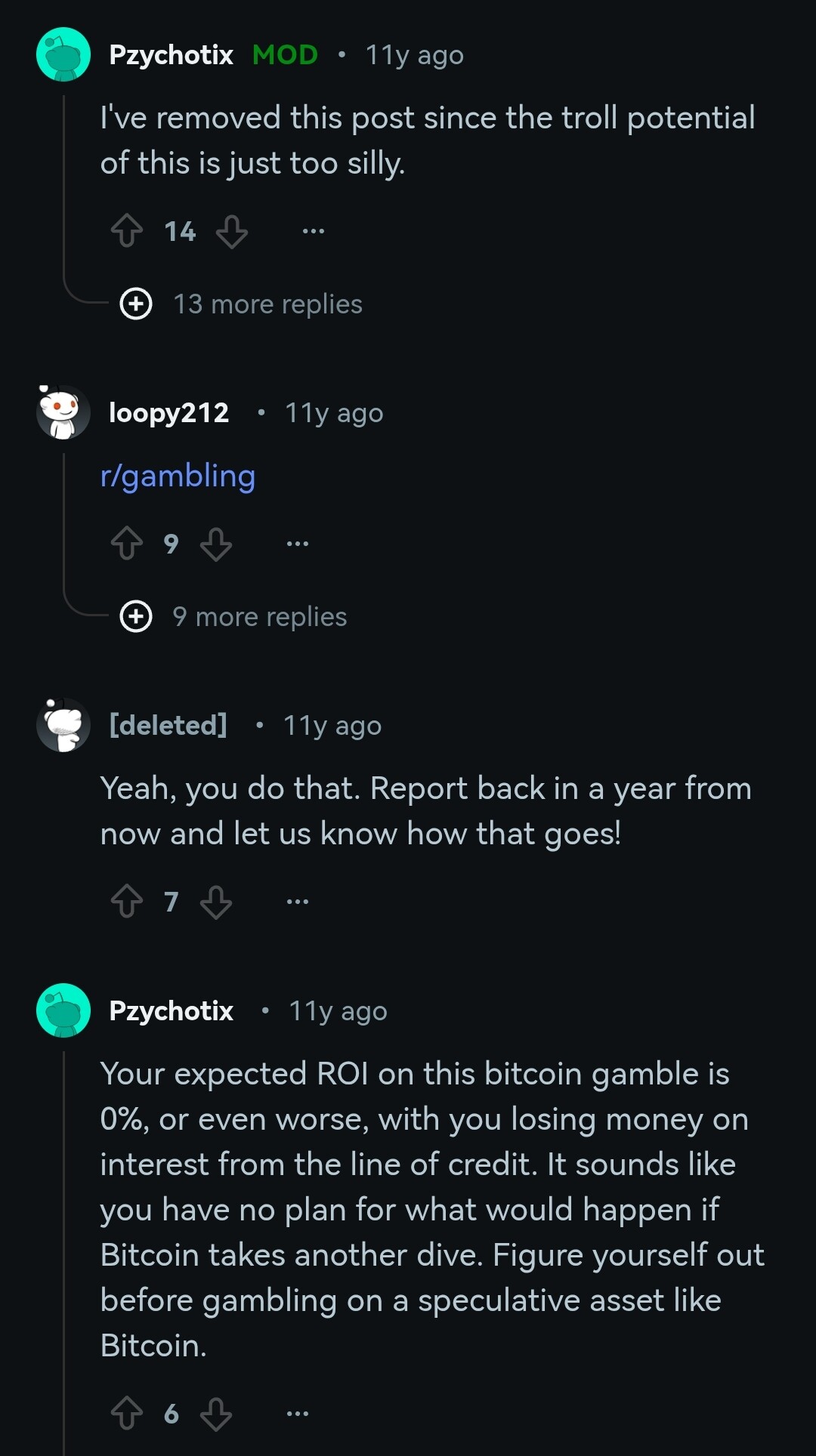
Task: Open overflow menu on loopy212's comment
Action: (298, 544)
